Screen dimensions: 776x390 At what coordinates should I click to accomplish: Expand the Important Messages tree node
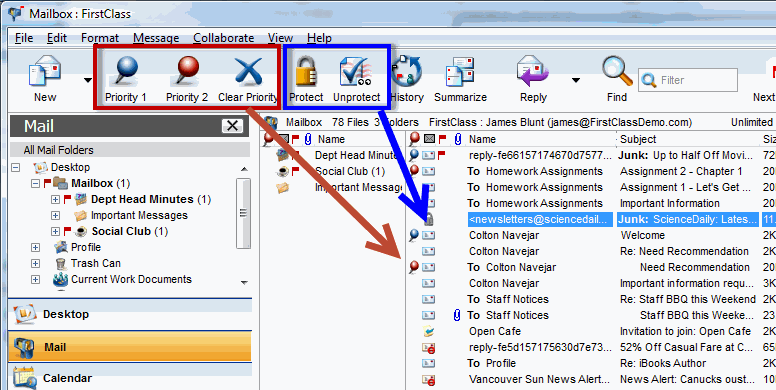point(55,215)
